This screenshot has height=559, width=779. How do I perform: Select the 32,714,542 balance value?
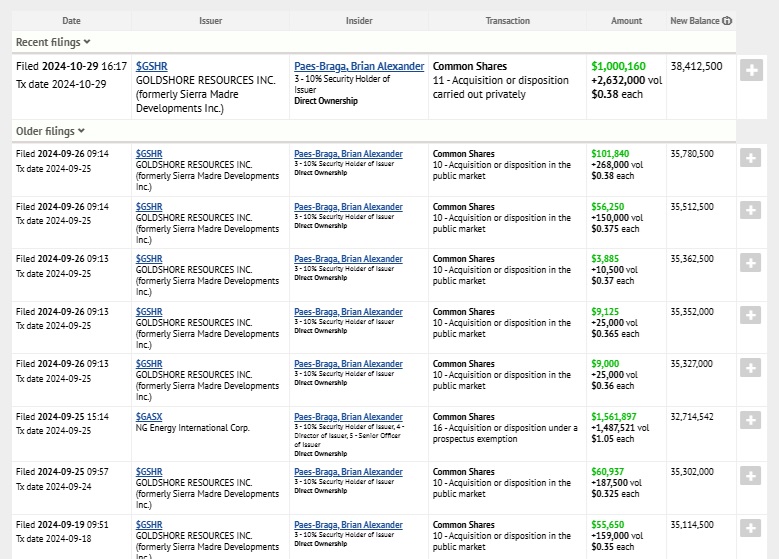tap(692, 417)
